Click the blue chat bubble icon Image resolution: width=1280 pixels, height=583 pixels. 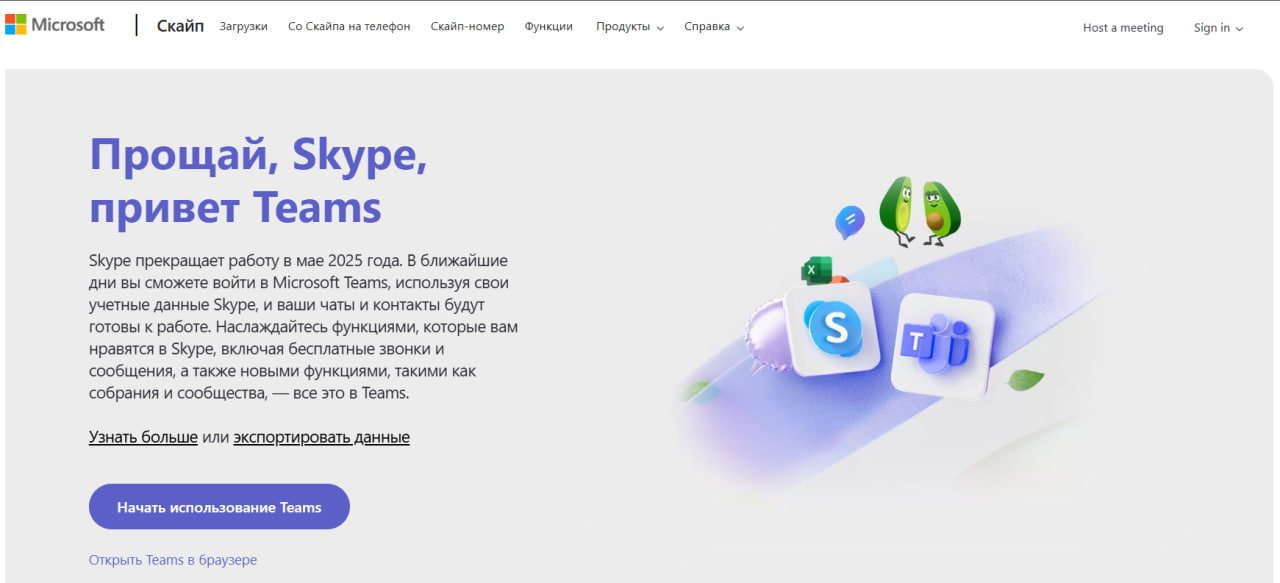pos(849,221)
